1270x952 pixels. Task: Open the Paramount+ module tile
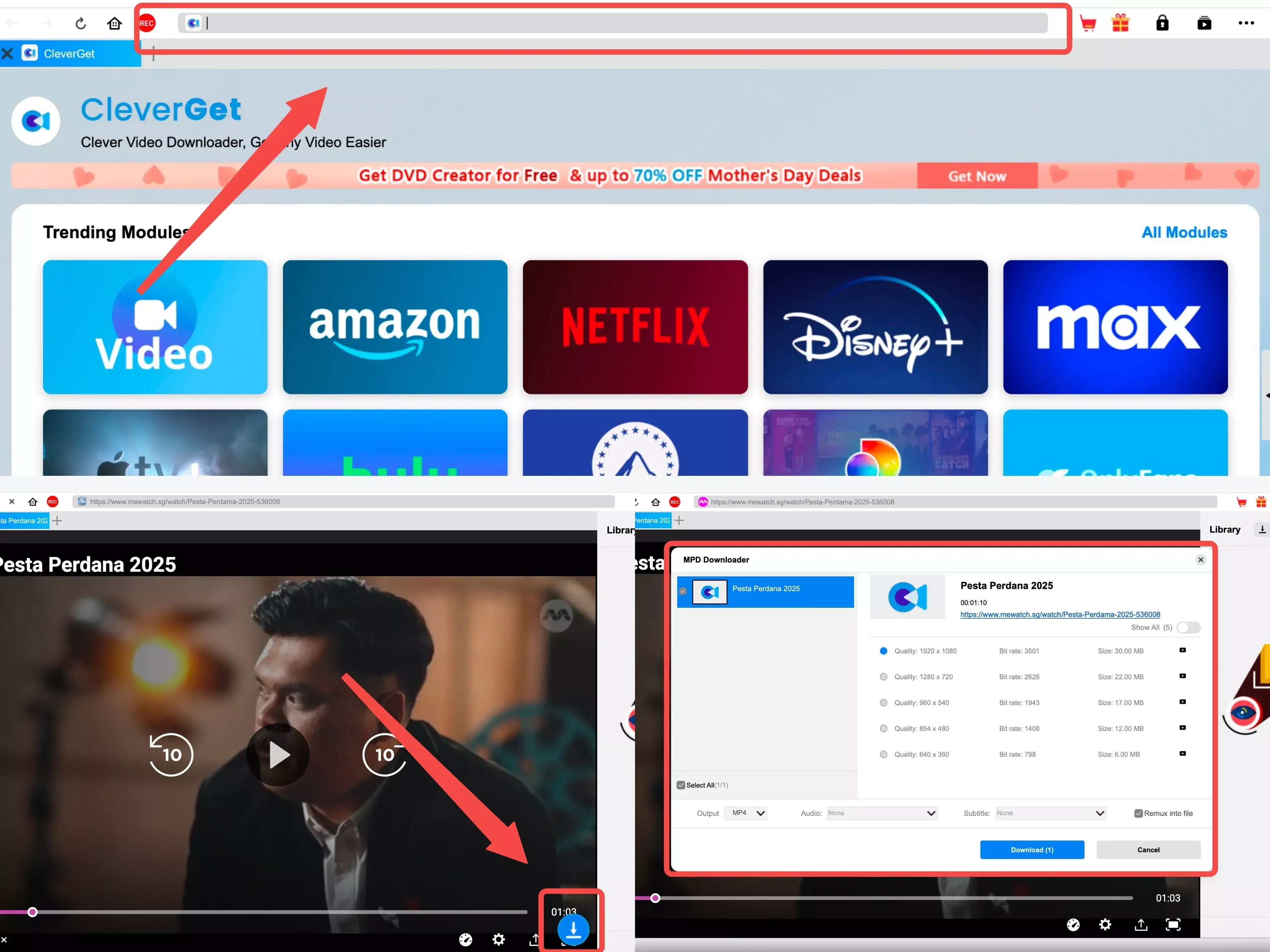pyautogui.click(x=635, y=442)
